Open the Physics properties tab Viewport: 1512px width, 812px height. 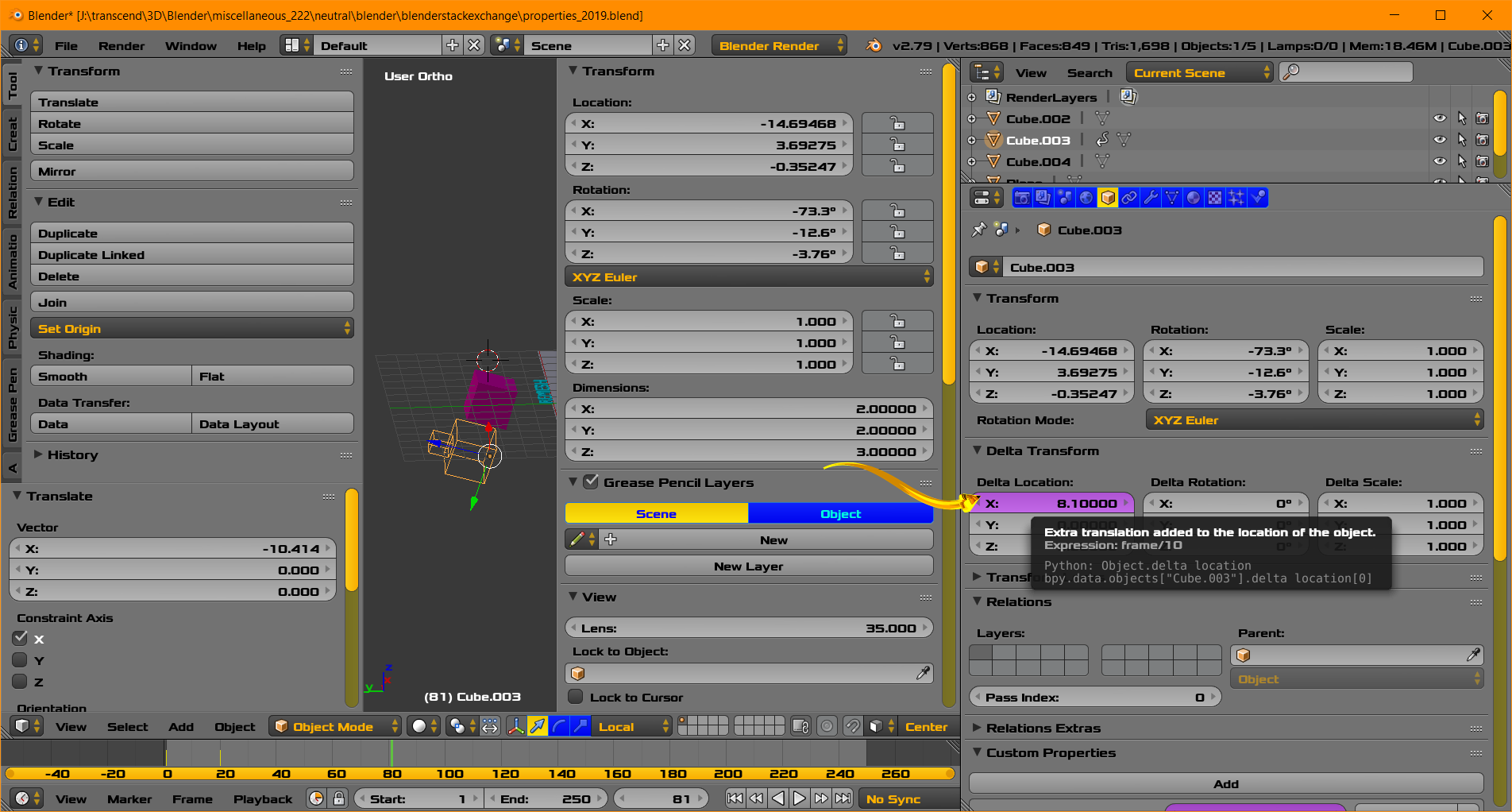[1258, 198]
